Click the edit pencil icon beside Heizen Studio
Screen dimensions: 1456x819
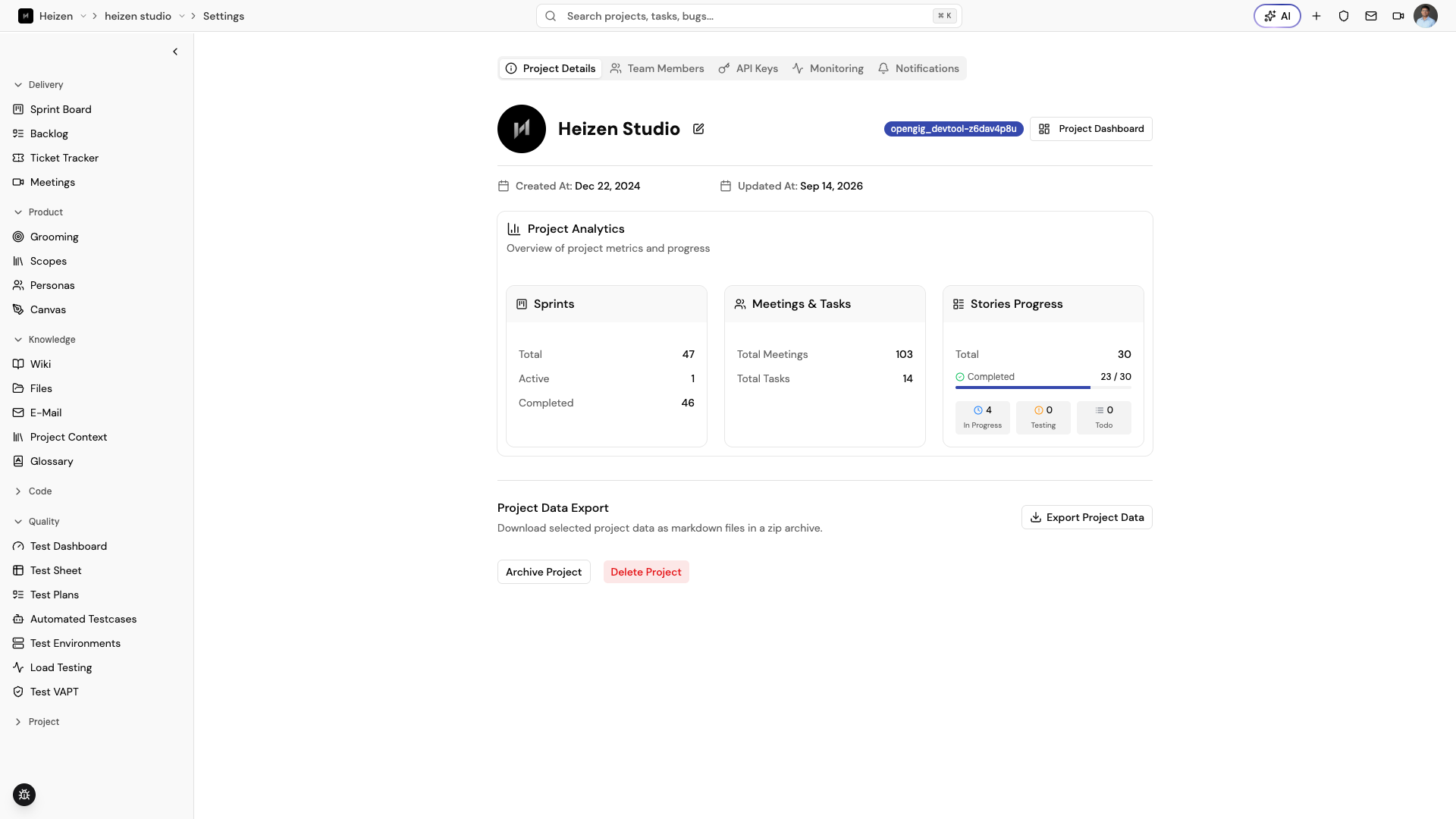[x=698, y=129]
